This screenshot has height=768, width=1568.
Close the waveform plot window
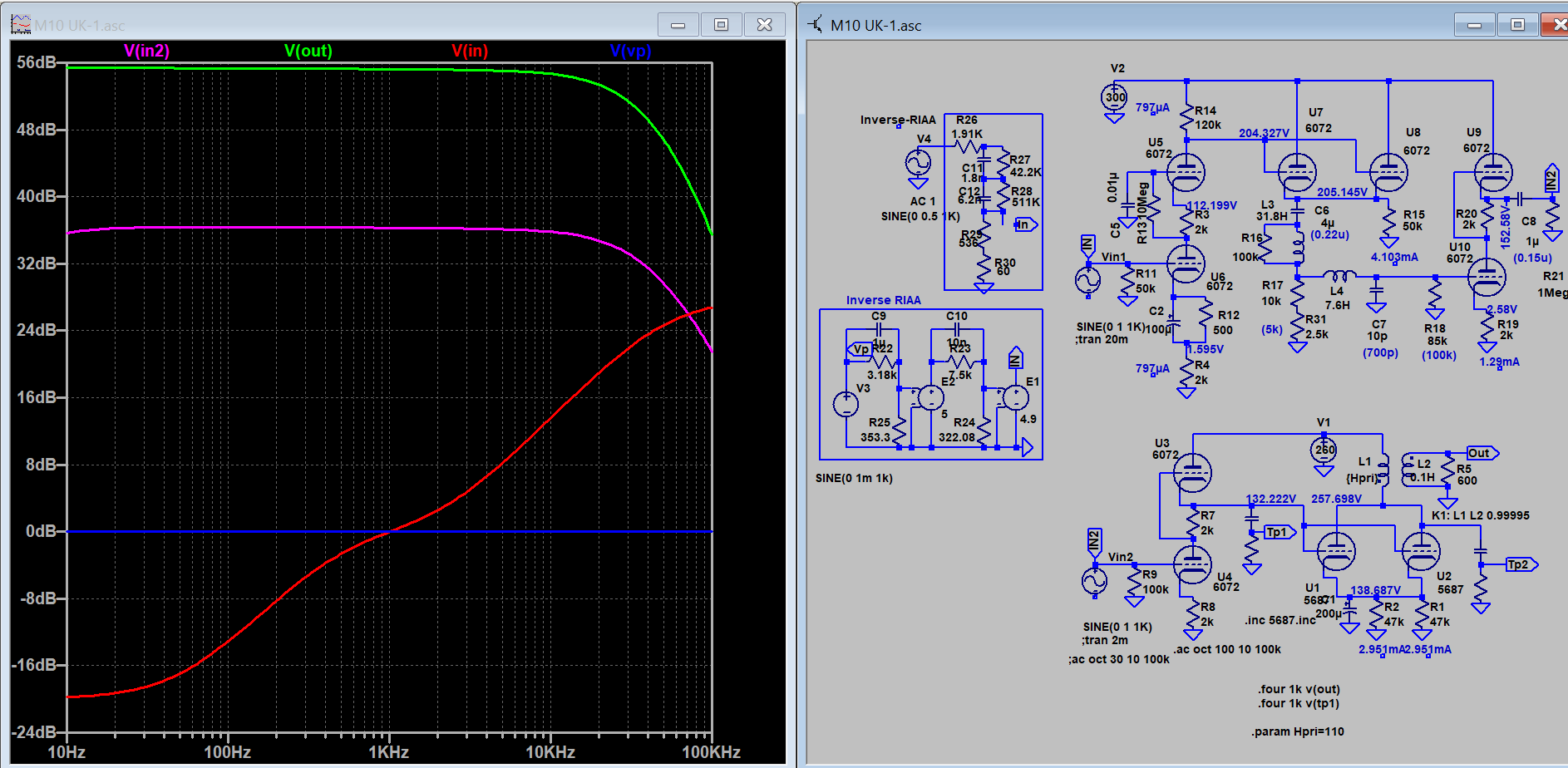pyautogui.click(x=765, y=25)
